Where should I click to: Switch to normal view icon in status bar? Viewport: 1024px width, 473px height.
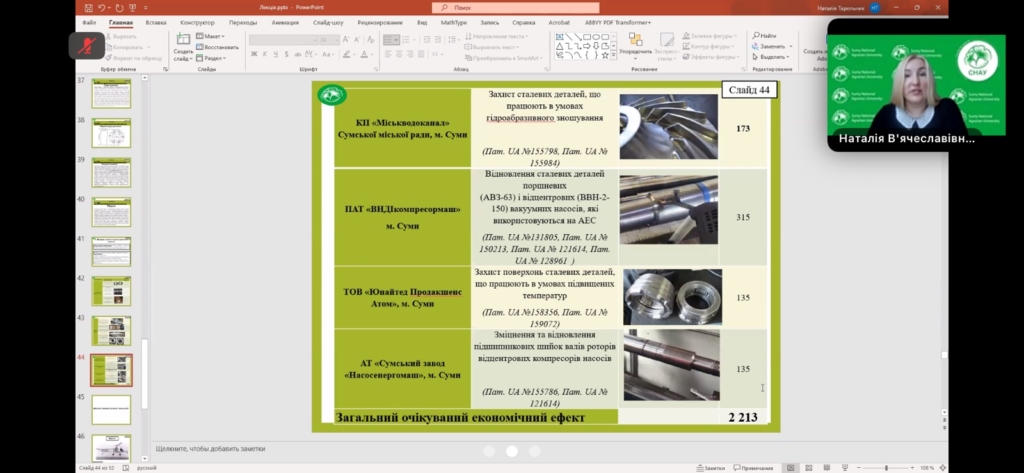tap(789, 467)
